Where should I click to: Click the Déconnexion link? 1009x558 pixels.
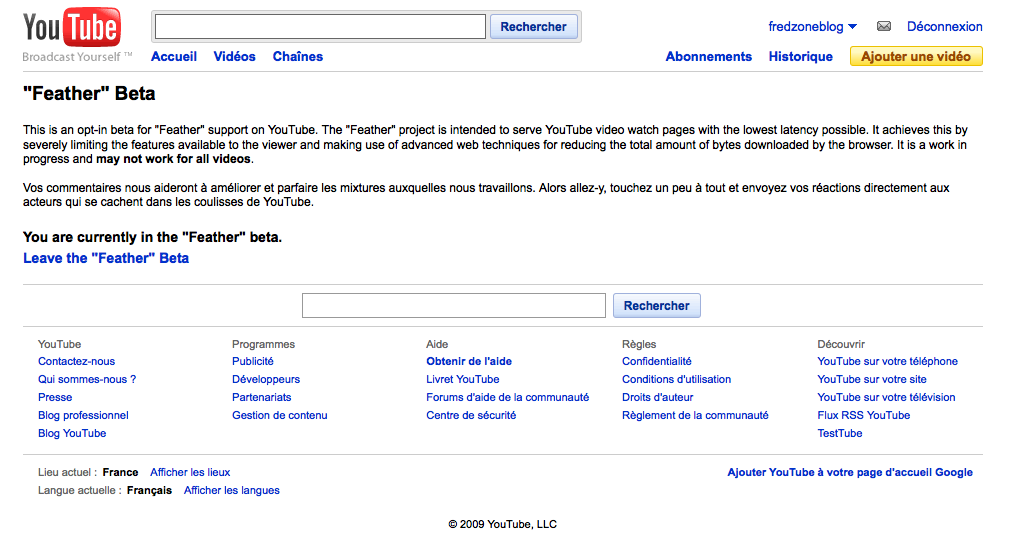(944, 26)
